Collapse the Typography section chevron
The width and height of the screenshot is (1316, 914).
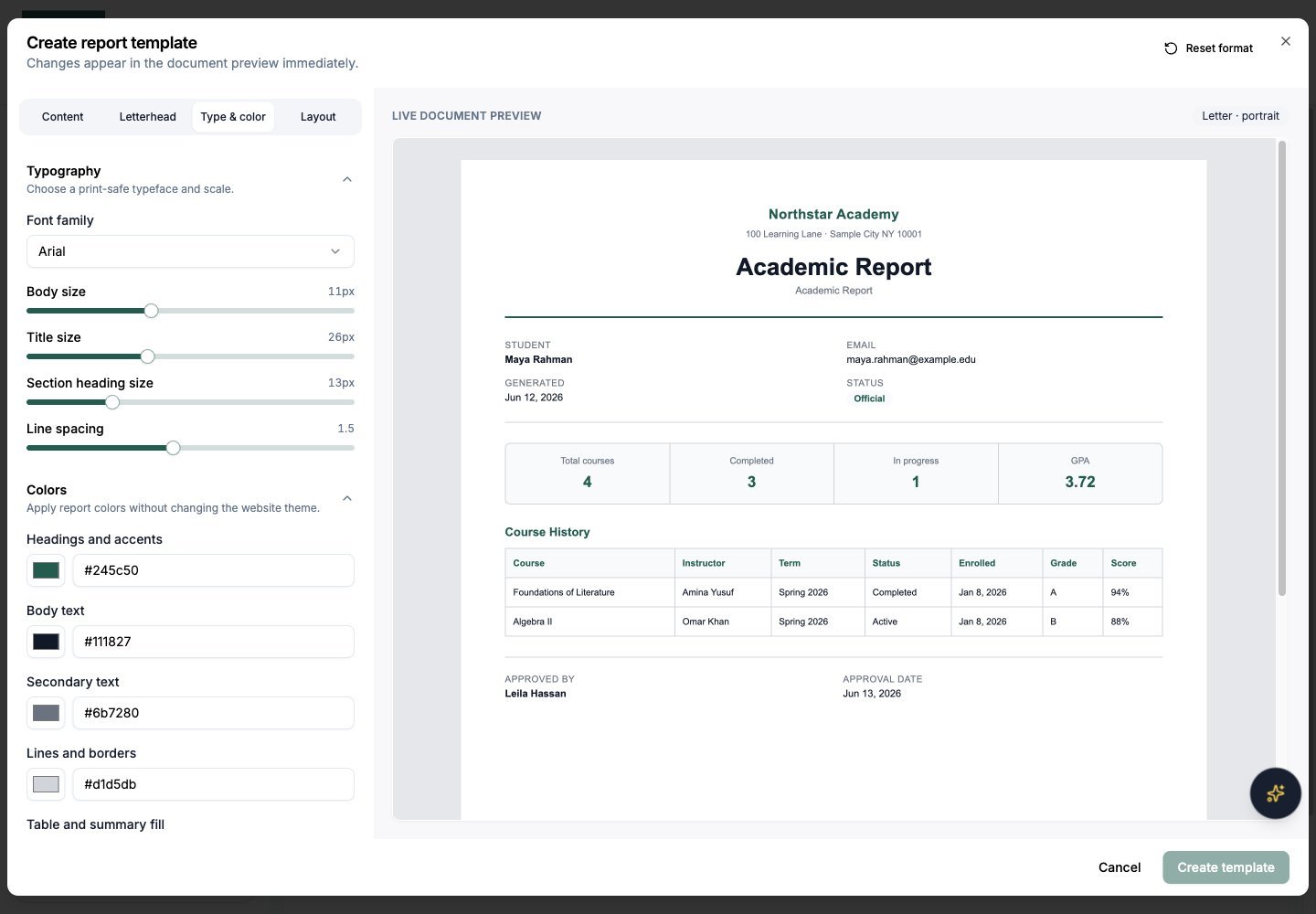click(x=347, y=179)
